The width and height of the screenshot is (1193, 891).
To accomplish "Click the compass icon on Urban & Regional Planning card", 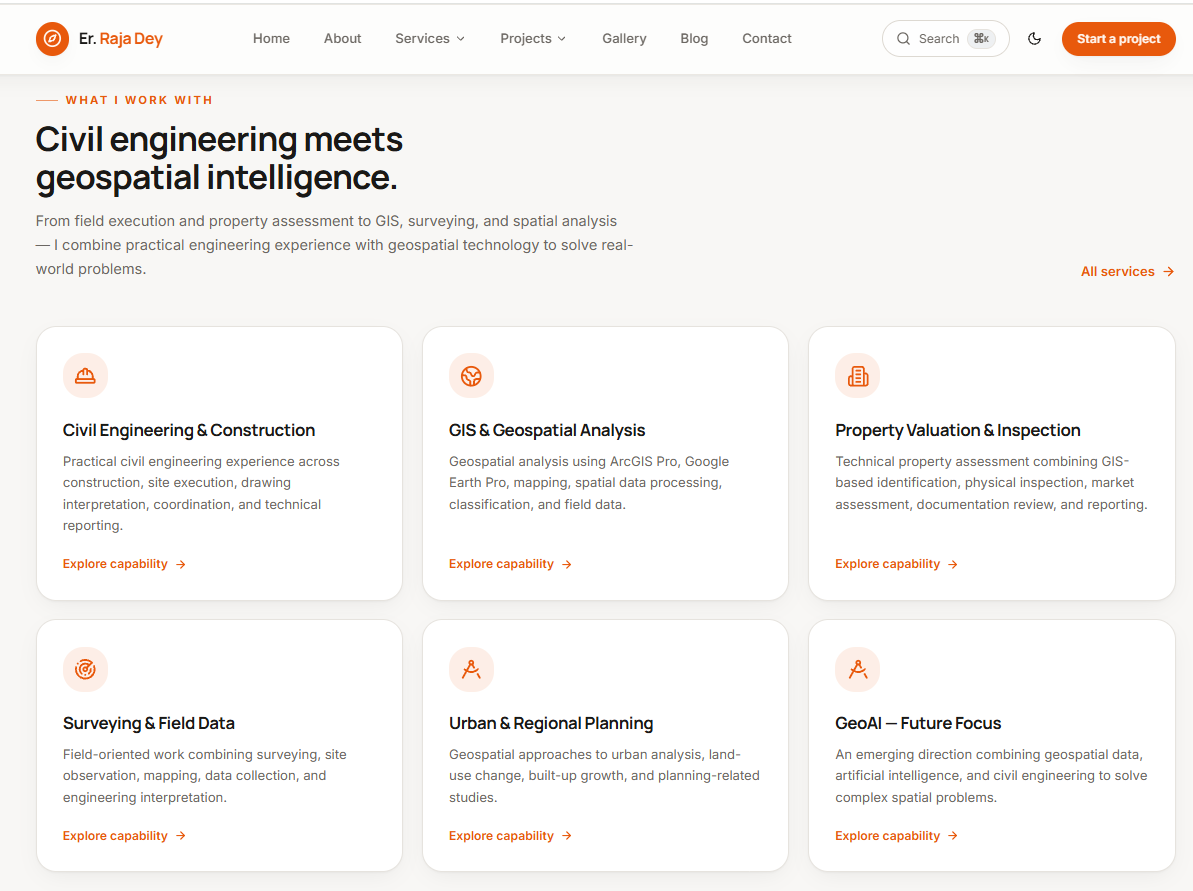I will (x=471, y=669).
